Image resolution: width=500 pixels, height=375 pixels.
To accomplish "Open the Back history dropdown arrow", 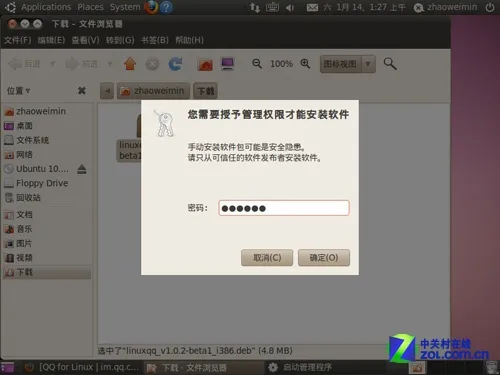I will click(52, 64).
